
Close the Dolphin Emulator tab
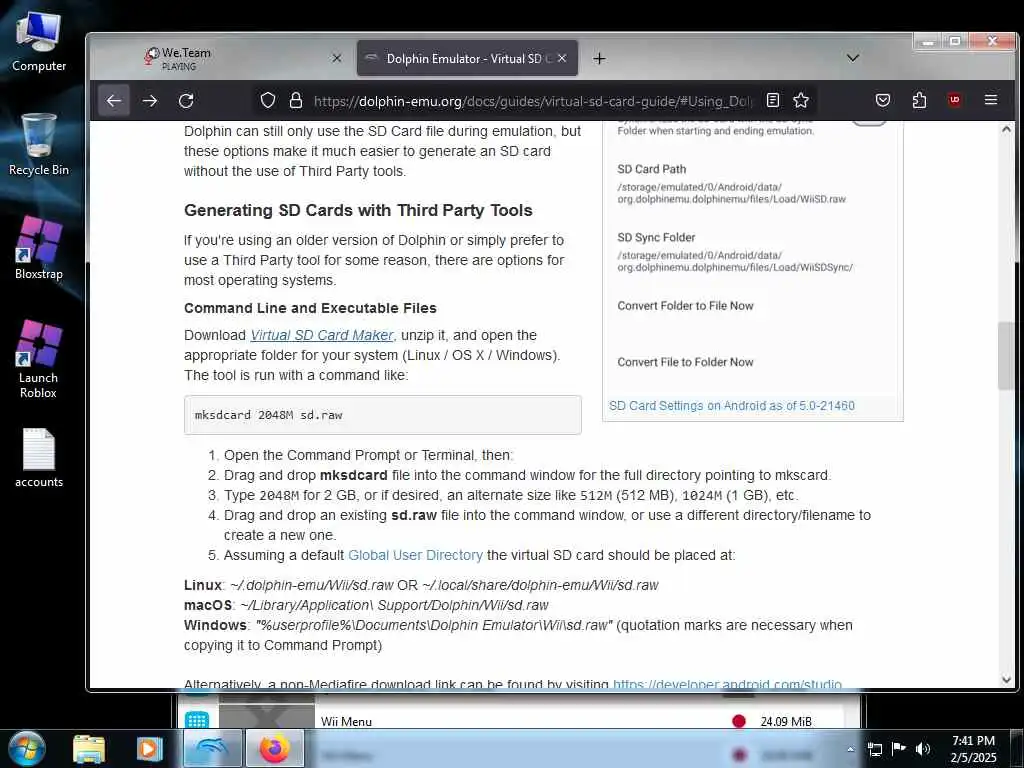pos(562,58)
